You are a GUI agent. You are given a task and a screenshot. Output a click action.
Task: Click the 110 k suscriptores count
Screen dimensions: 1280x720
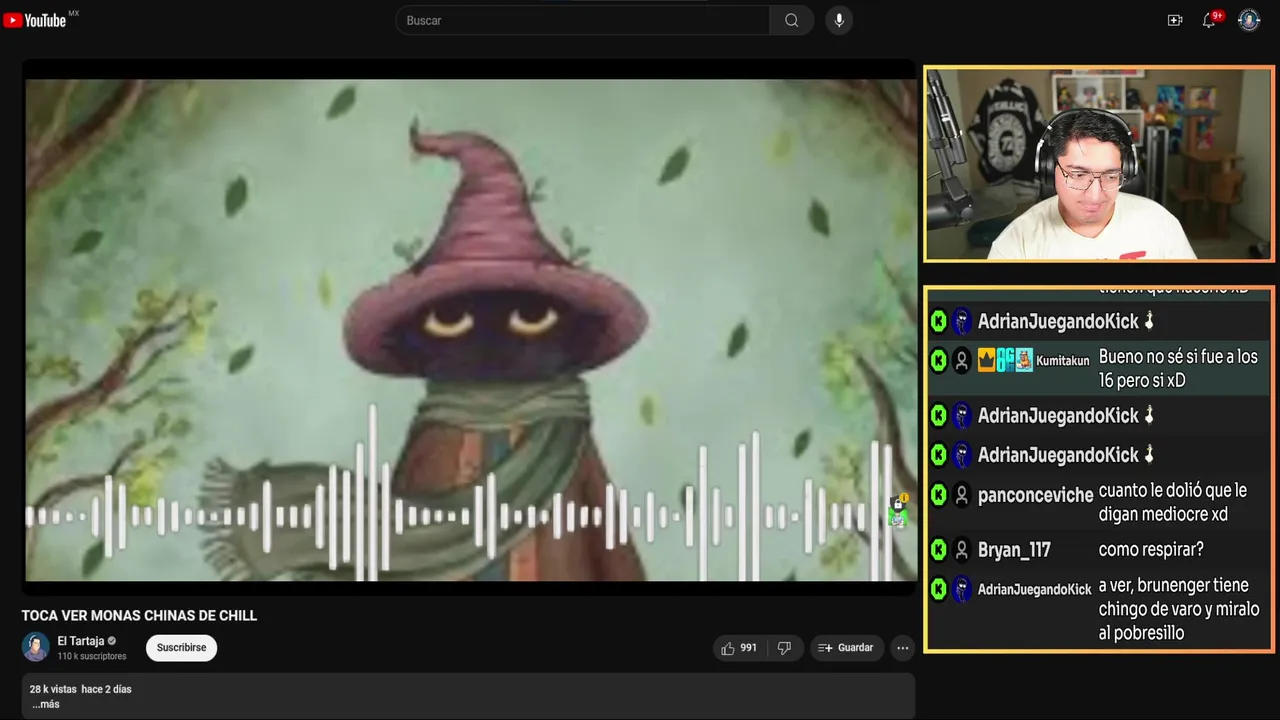[92, 656]
